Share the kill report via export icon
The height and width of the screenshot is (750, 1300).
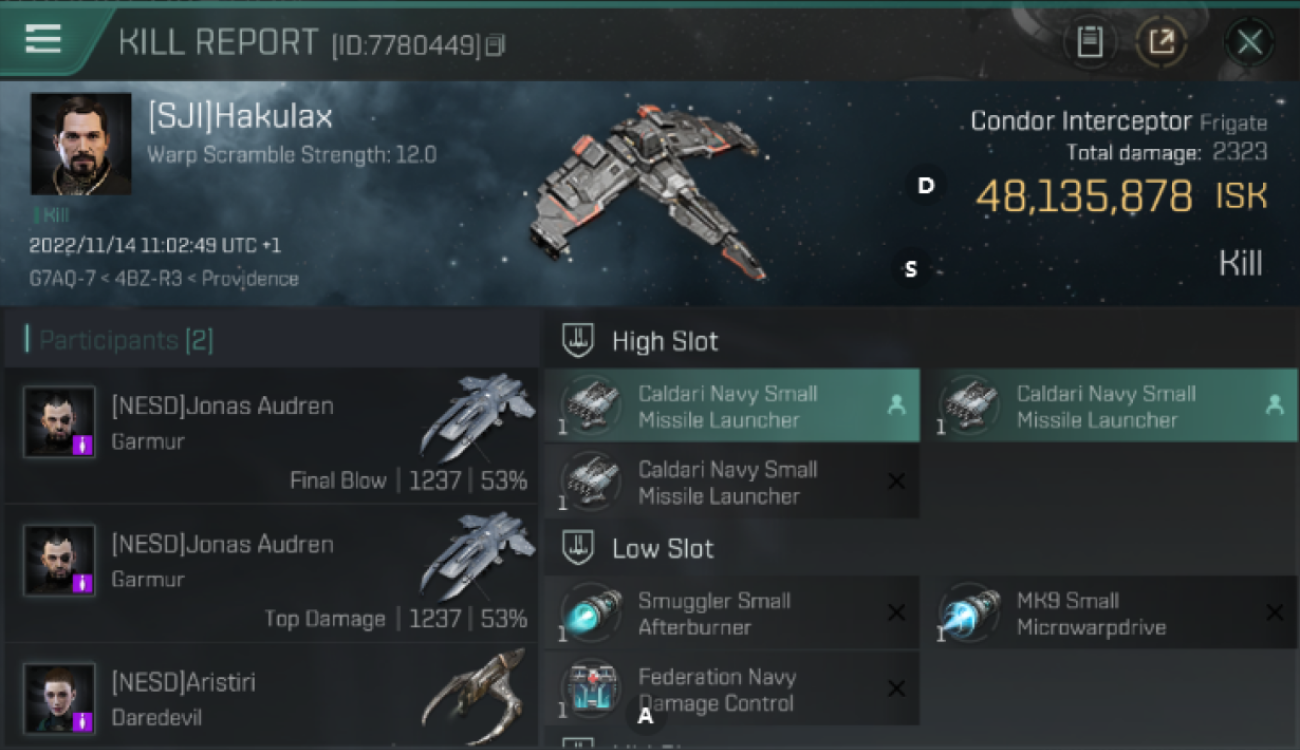(1161, 42)
